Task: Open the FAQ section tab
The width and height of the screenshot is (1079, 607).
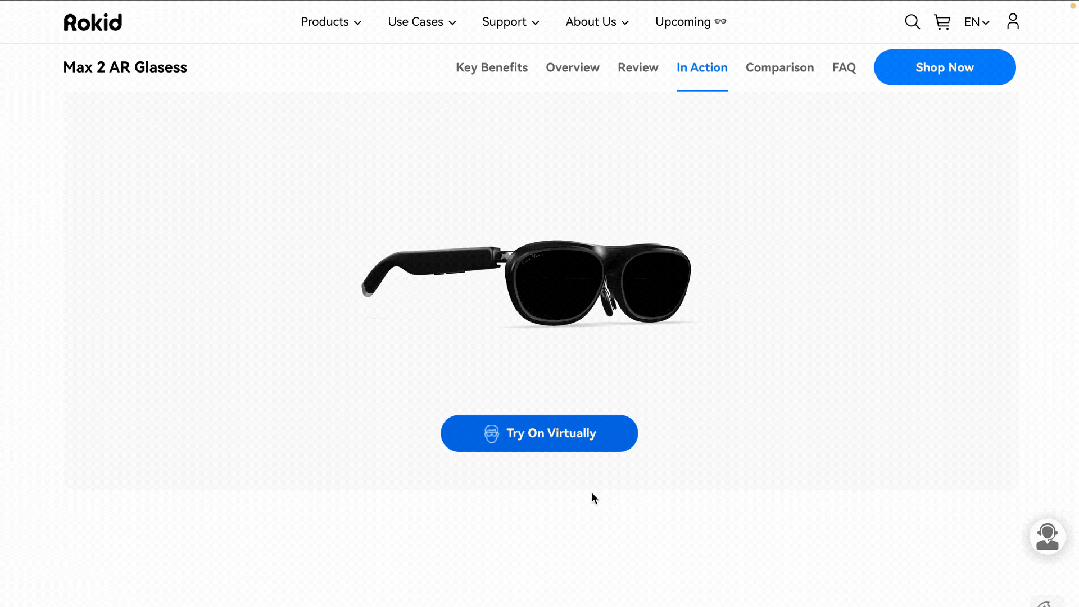Action: [844, 68]
